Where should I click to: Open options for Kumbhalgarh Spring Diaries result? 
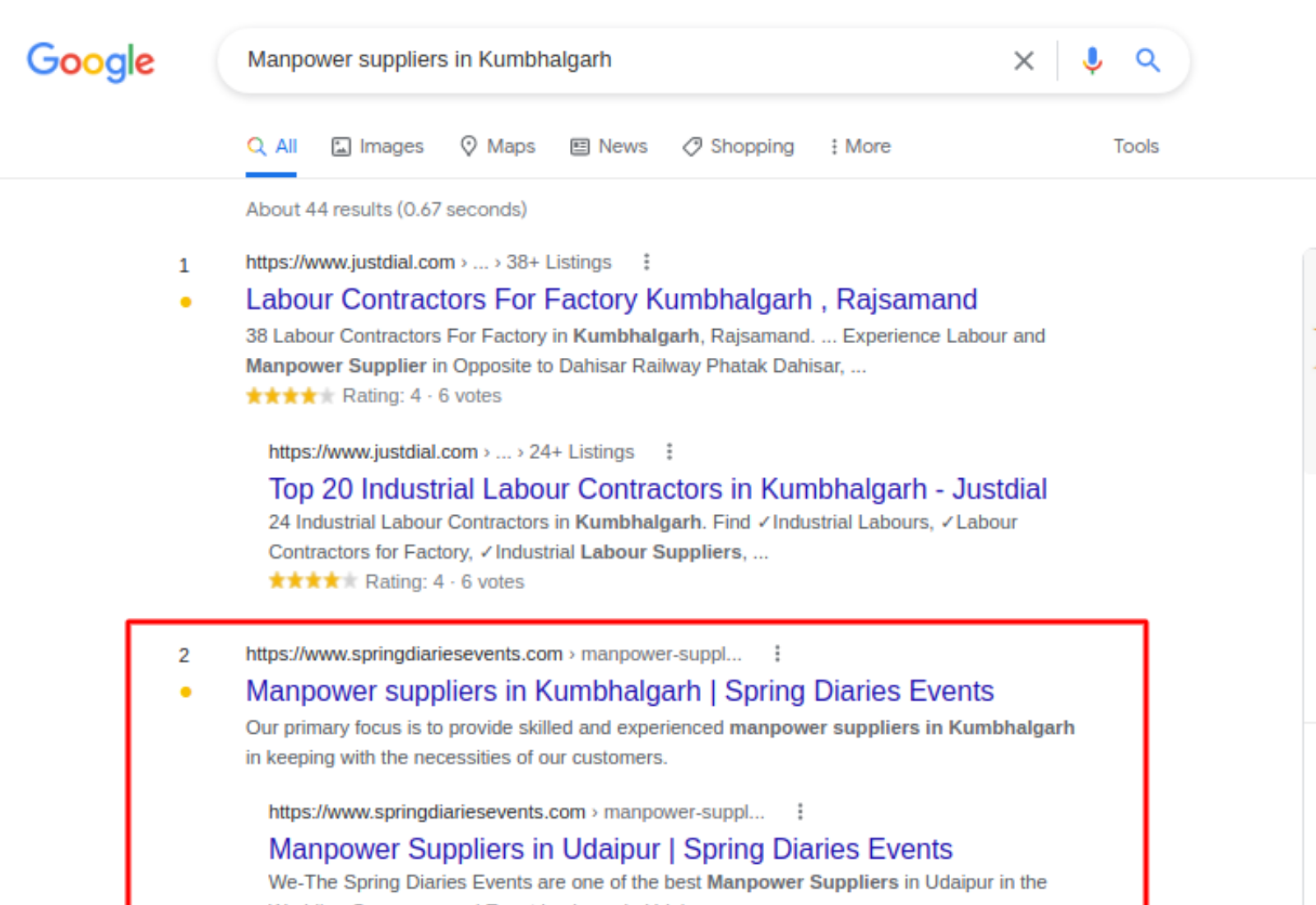[x=777, y=653]
